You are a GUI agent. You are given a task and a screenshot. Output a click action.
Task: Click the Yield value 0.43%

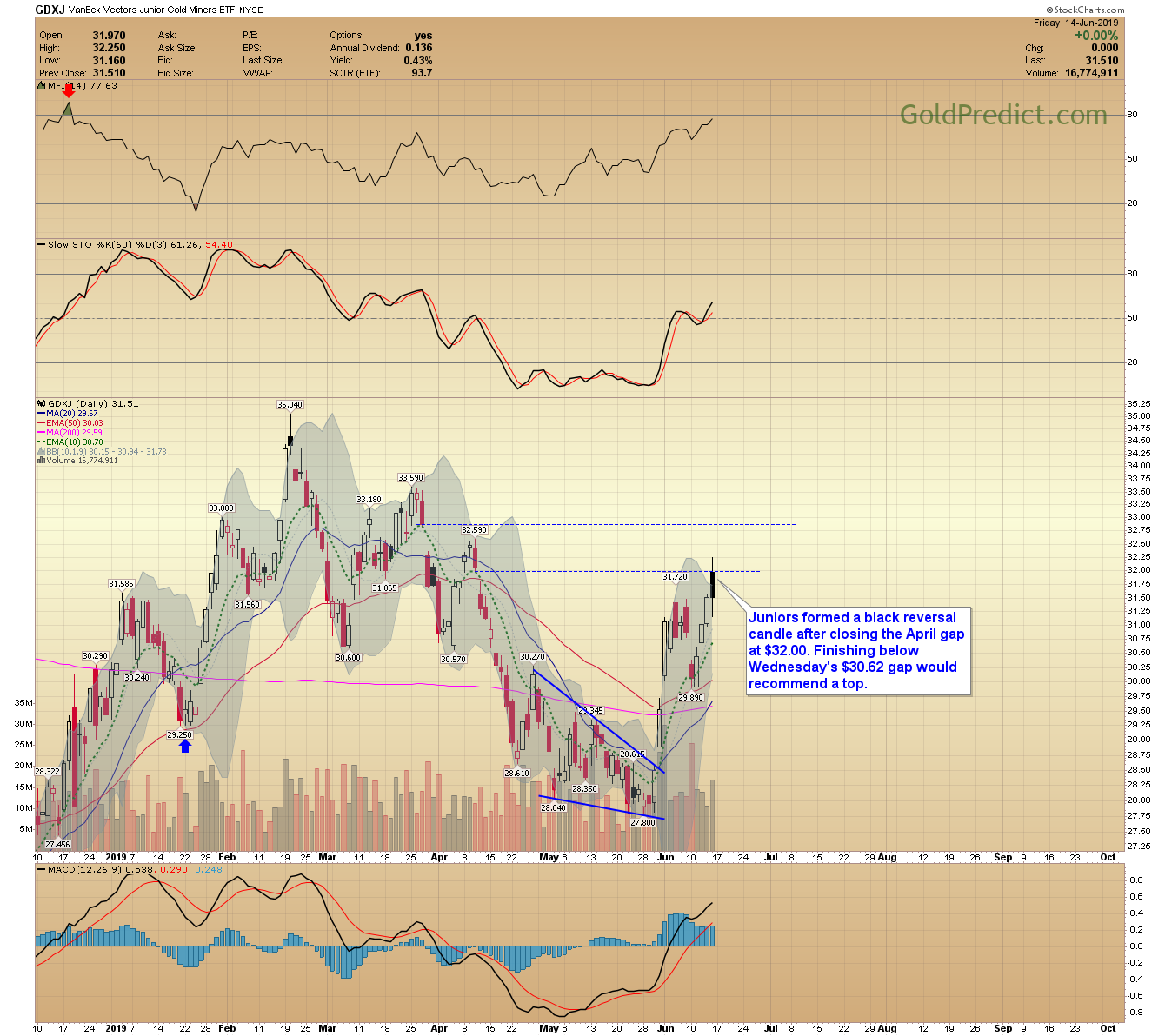(418, 61)
